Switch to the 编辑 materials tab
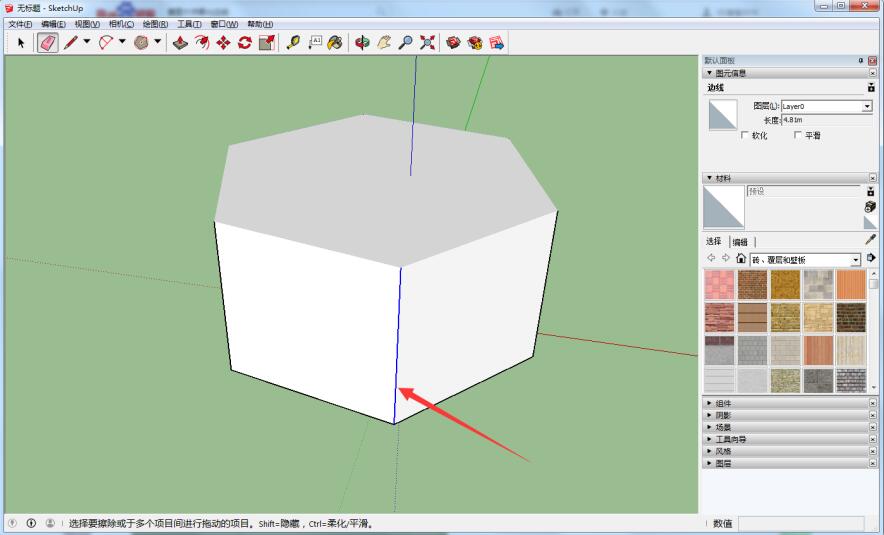Viewport: 884px width, 535px height. tap(740, 241)
